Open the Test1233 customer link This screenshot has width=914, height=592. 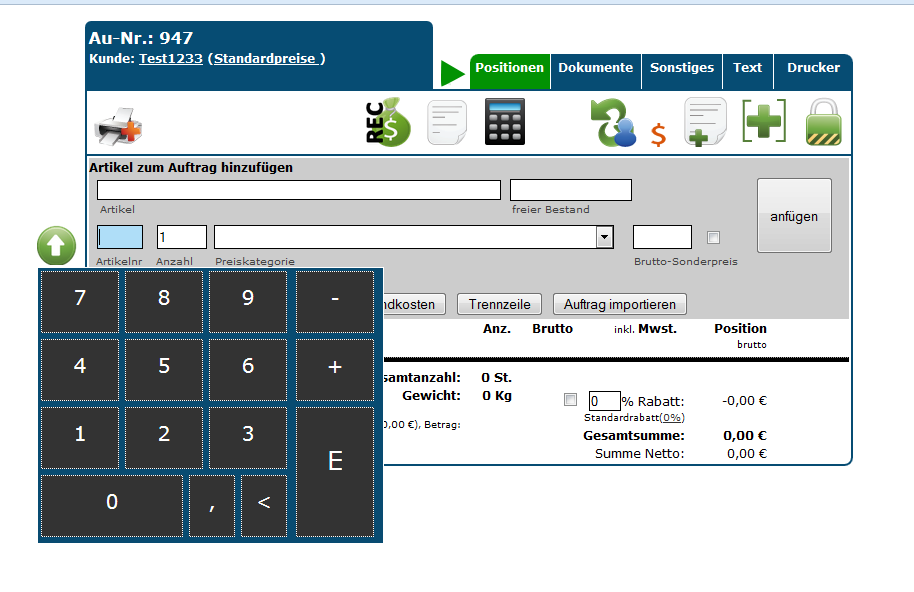pos(170,59)
